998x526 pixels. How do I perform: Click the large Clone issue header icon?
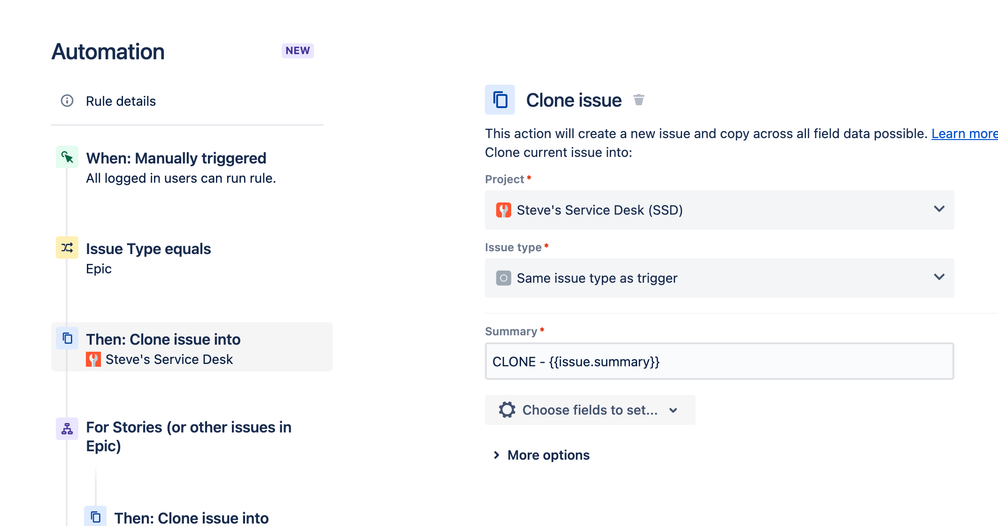[500, 100]
